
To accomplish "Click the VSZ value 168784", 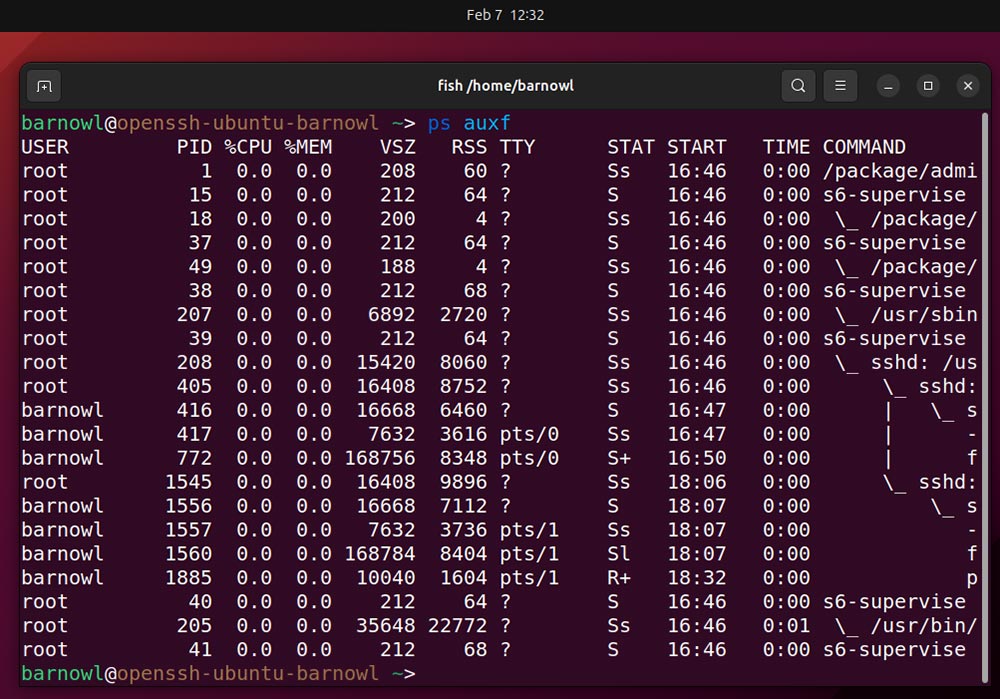I will click(380, 554).
